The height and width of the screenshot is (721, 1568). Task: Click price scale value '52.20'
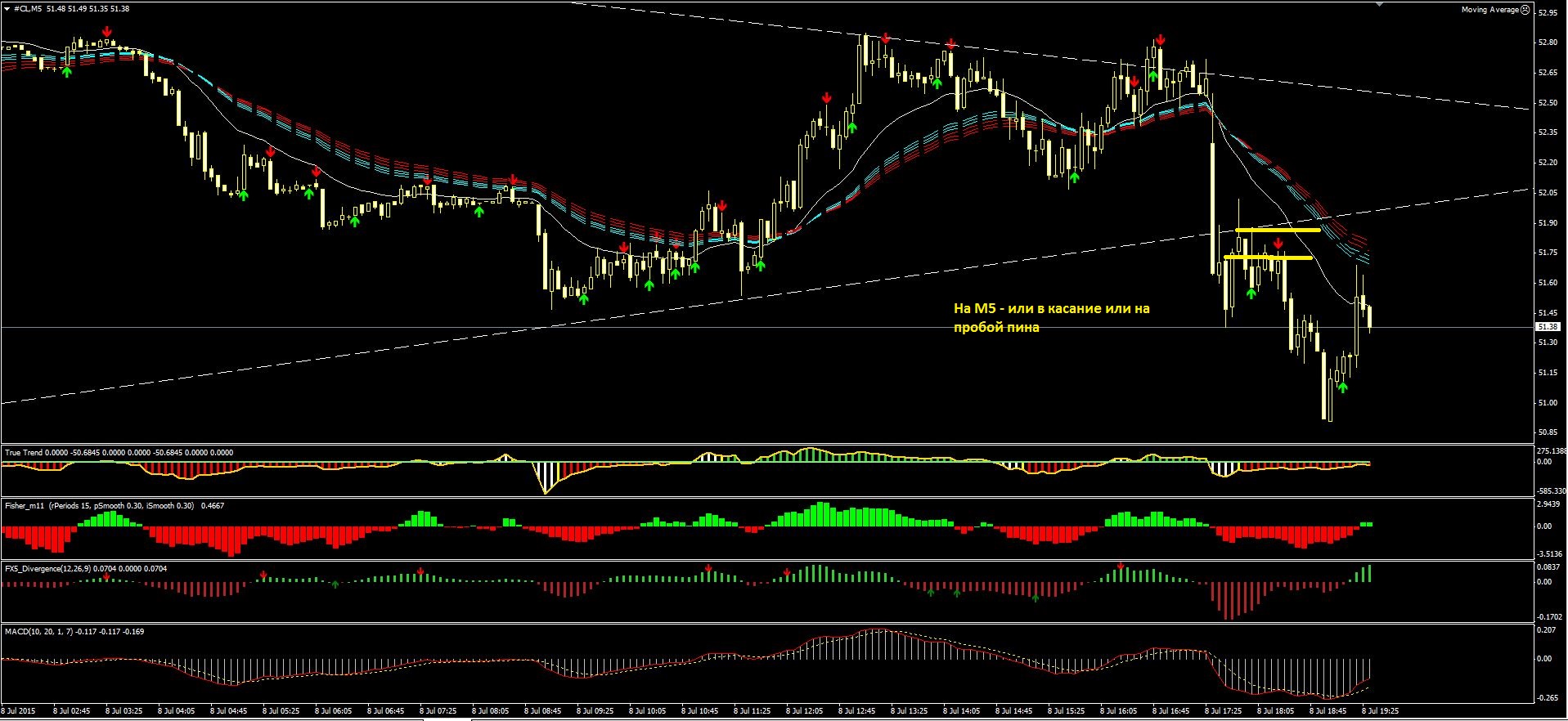tap(1548, 163)
